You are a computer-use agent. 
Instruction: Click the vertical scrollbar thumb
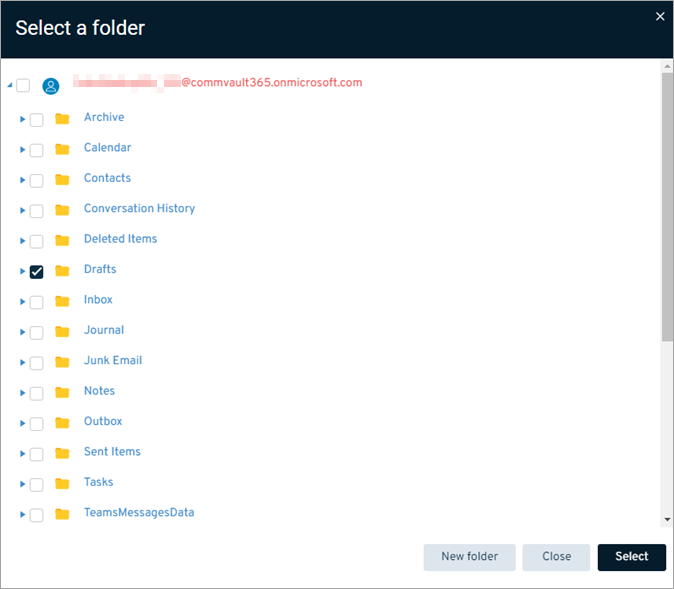click(x=667, y=207)
